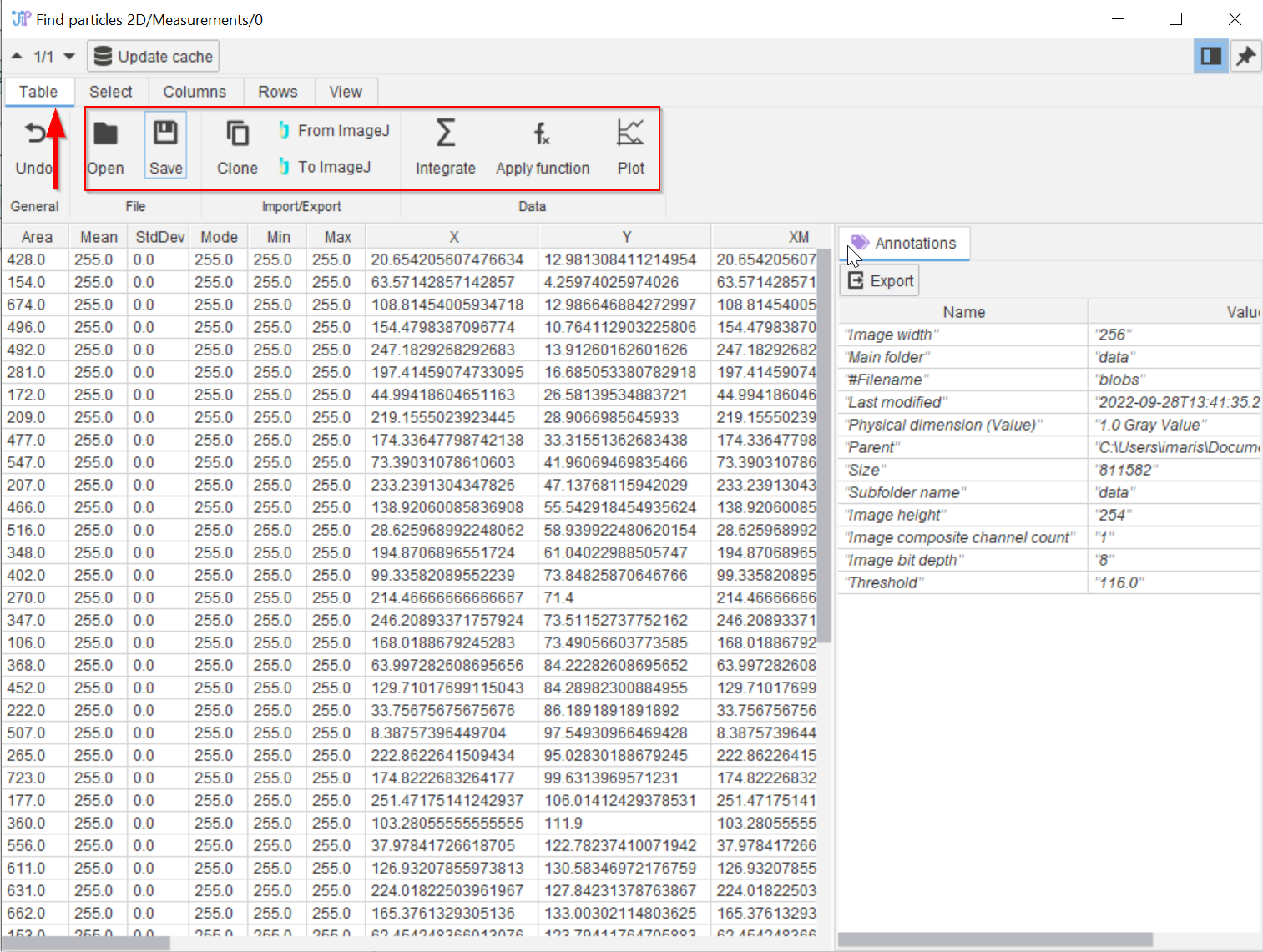Open the Rows ribbon tab

[278, 92]
